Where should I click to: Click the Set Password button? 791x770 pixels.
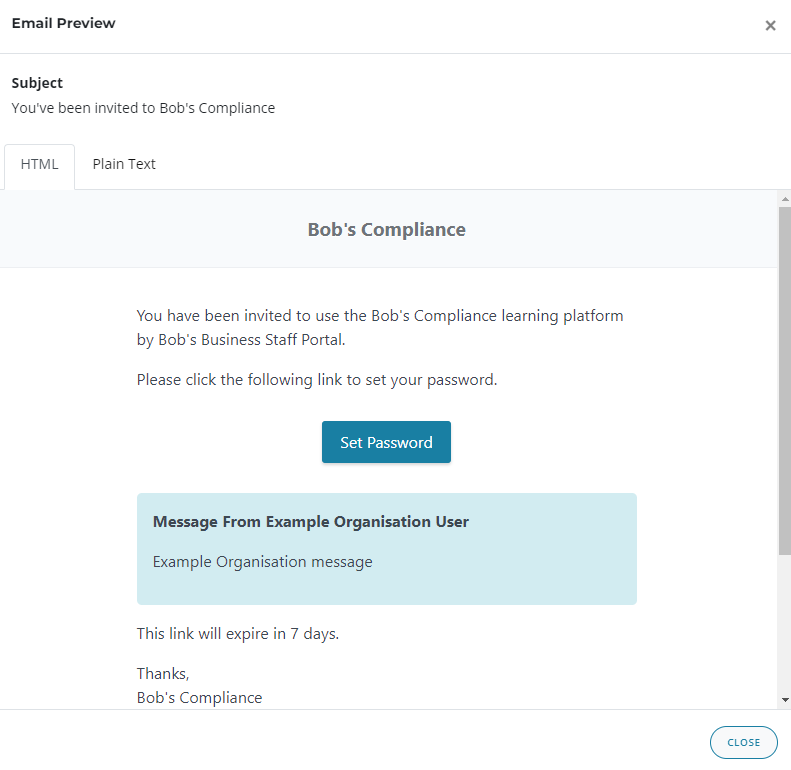click(x=386, y=443)
